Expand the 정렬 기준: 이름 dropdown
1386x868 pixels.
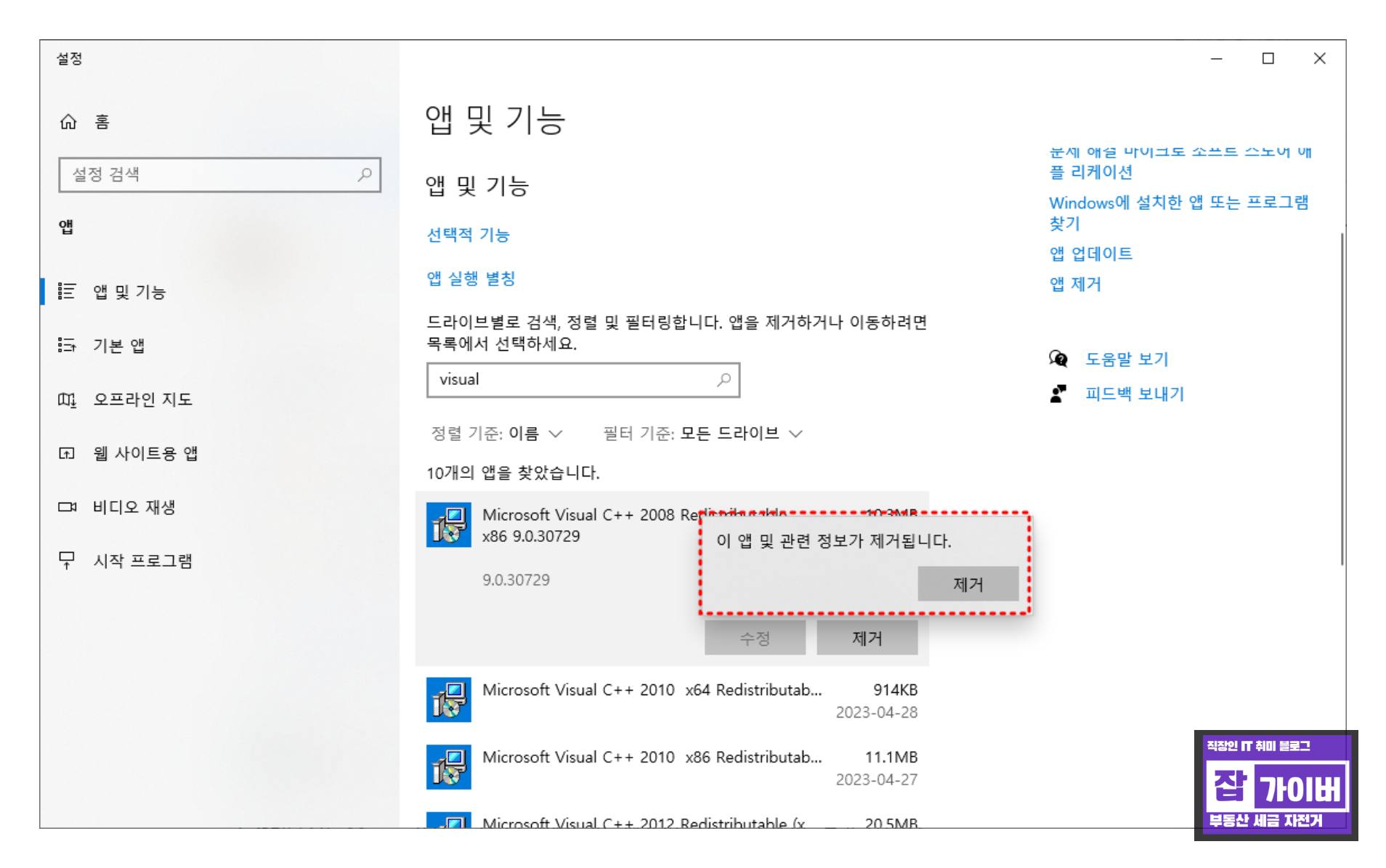(x=497, y=434)
